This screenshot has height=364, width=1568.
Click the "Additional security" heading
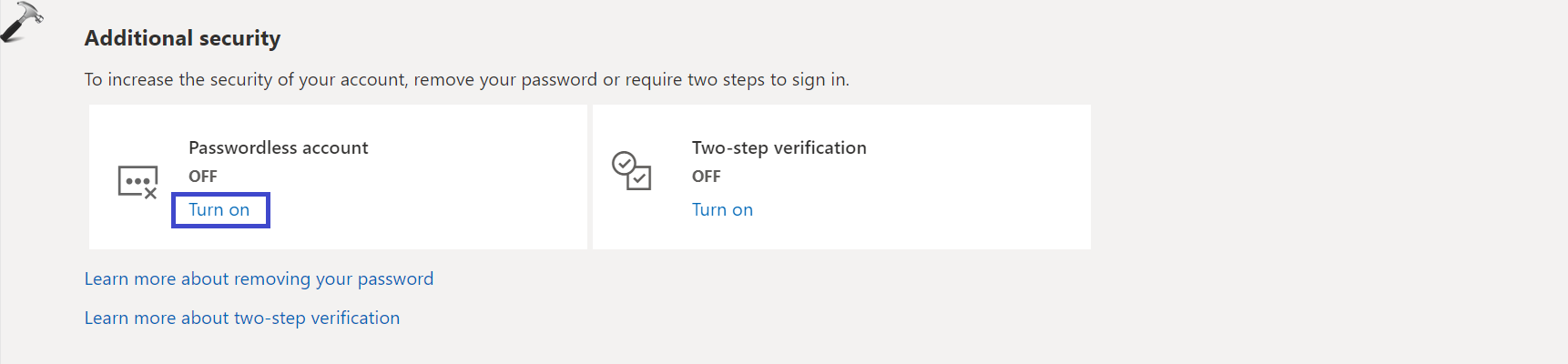pos(182,38)
